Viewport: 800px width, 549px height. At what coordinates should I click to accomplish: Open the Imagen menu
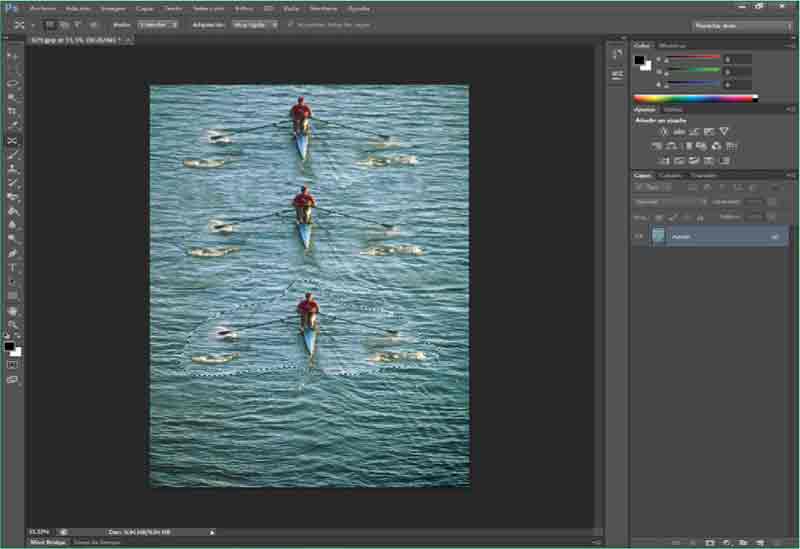click(112, 7)
